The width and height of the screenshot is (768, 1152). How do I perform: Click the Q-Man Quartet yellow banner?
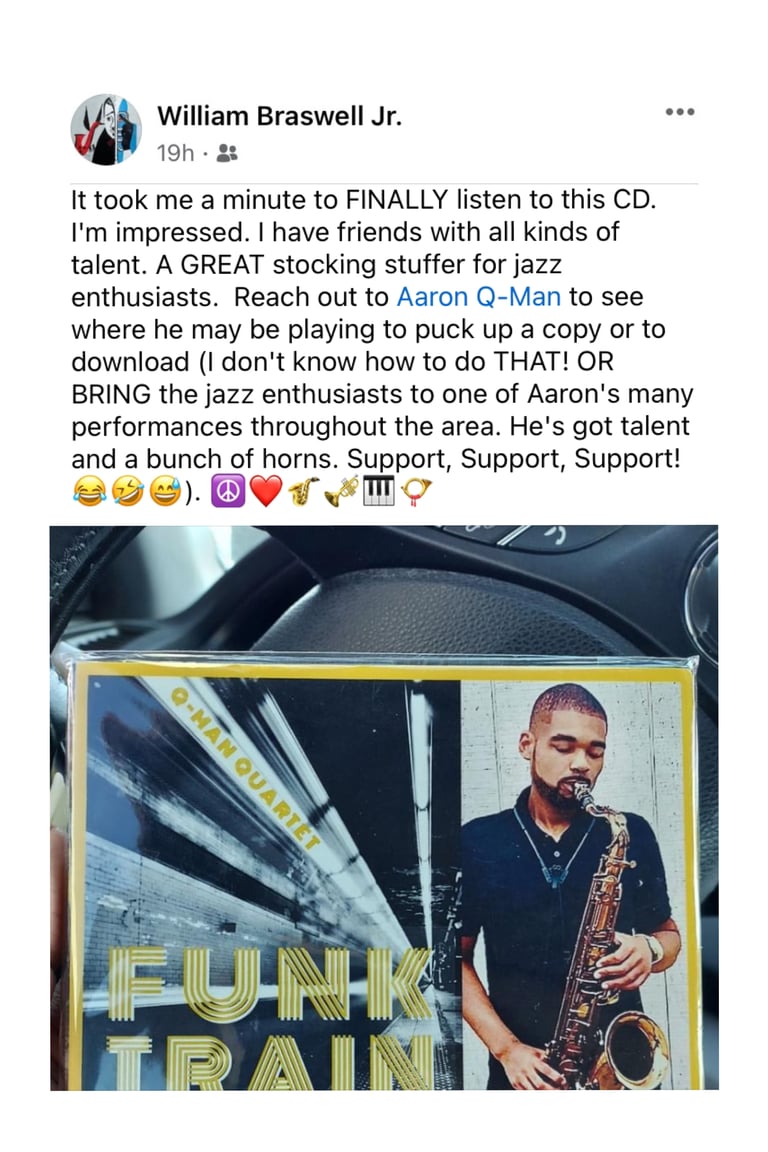243,768
